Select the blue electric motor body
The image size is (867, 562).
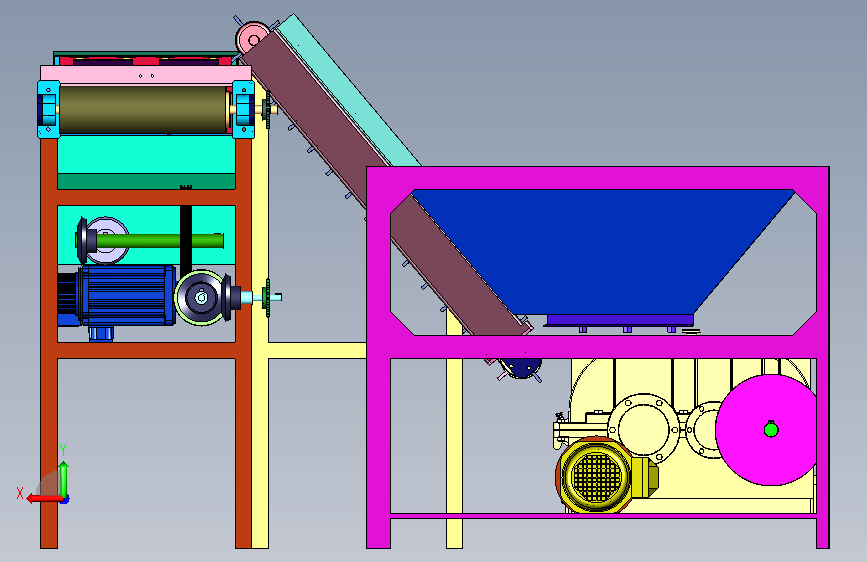[126, 295]
